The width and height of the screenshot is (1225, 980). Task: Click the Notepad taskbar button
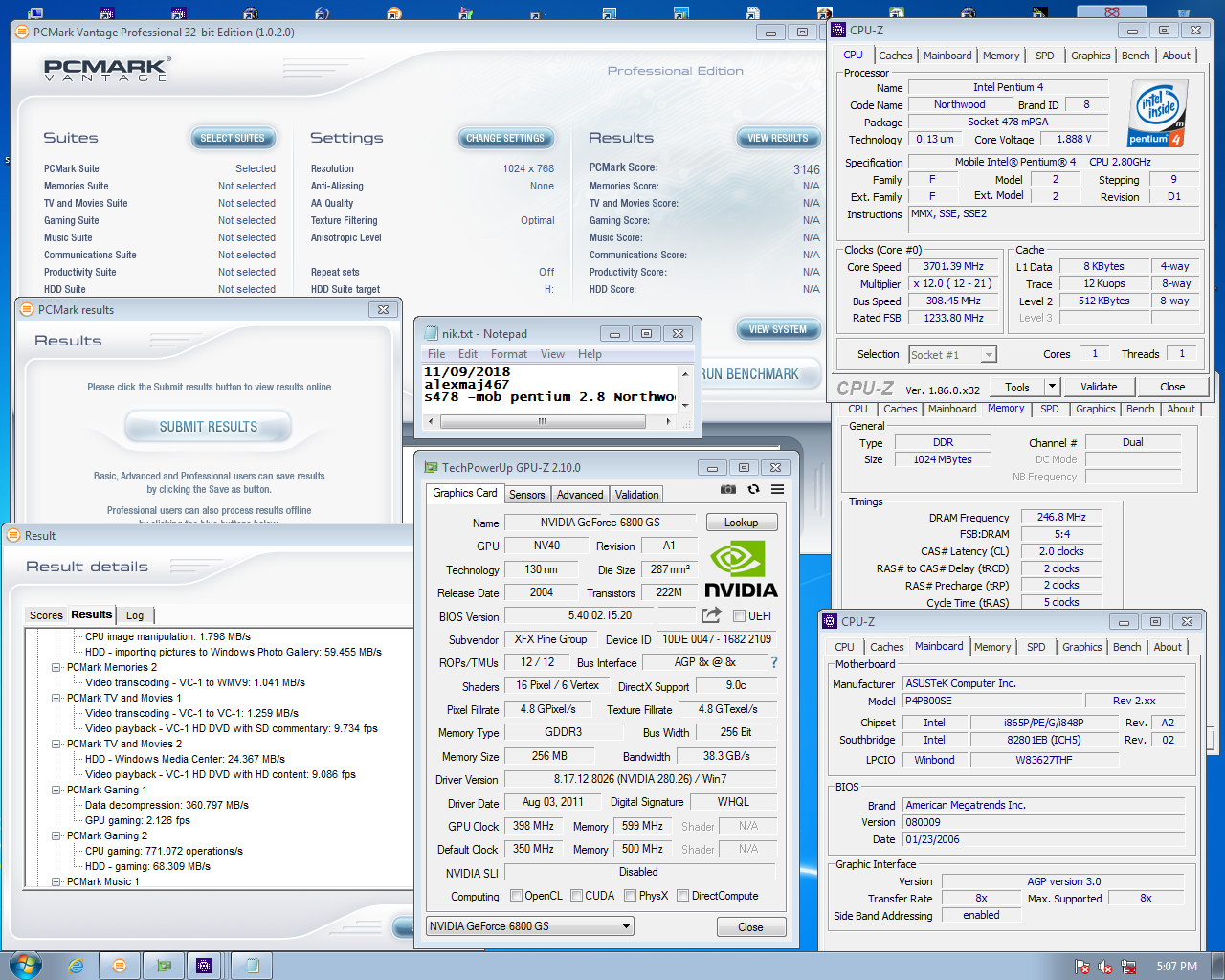coord(251,966)
